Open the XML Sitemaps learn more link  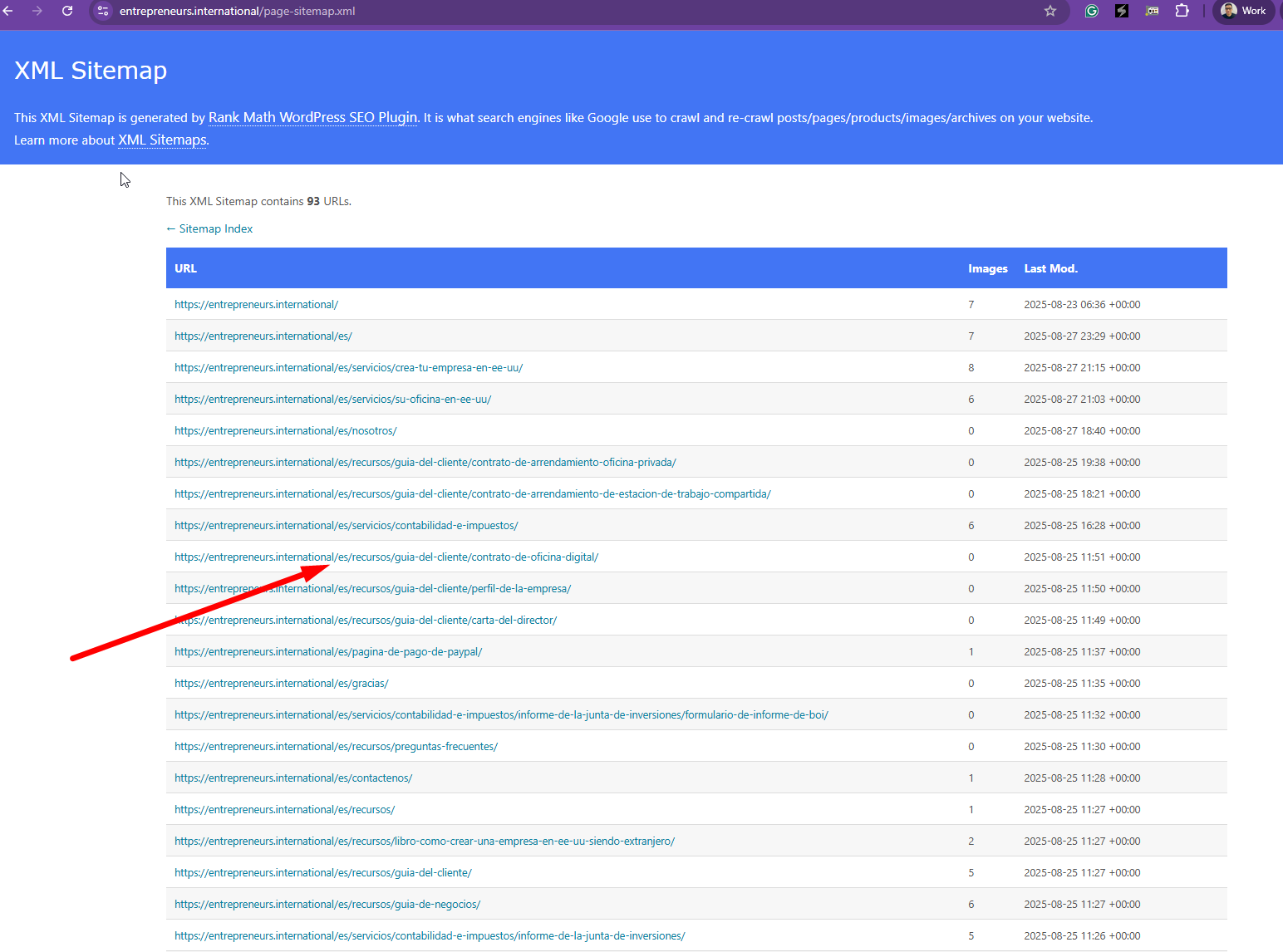[162, 140]
